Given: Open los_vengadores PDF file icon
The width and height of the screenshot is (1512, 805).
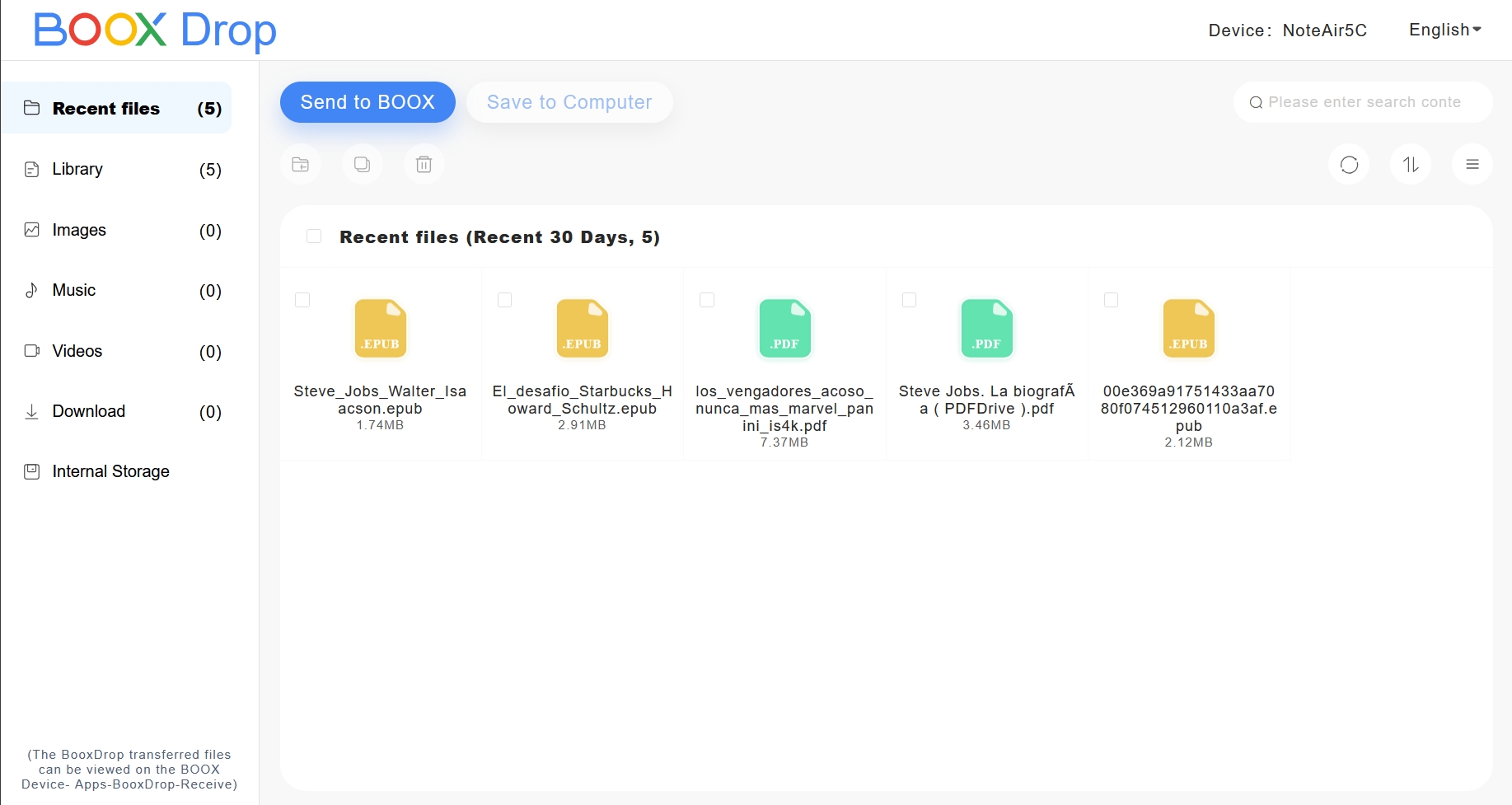Looking at the screenshot, I should click(x=784, y=329).
